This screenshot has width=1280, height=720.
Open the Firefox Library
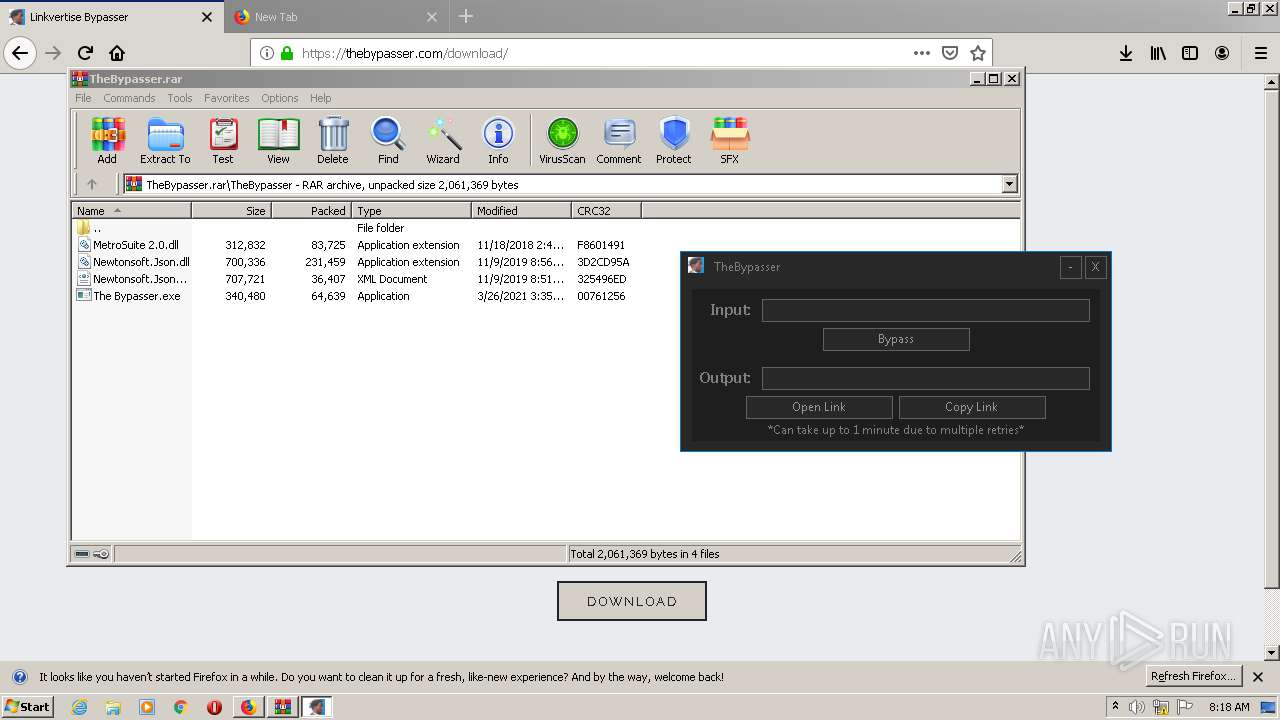pos(1158,53)
